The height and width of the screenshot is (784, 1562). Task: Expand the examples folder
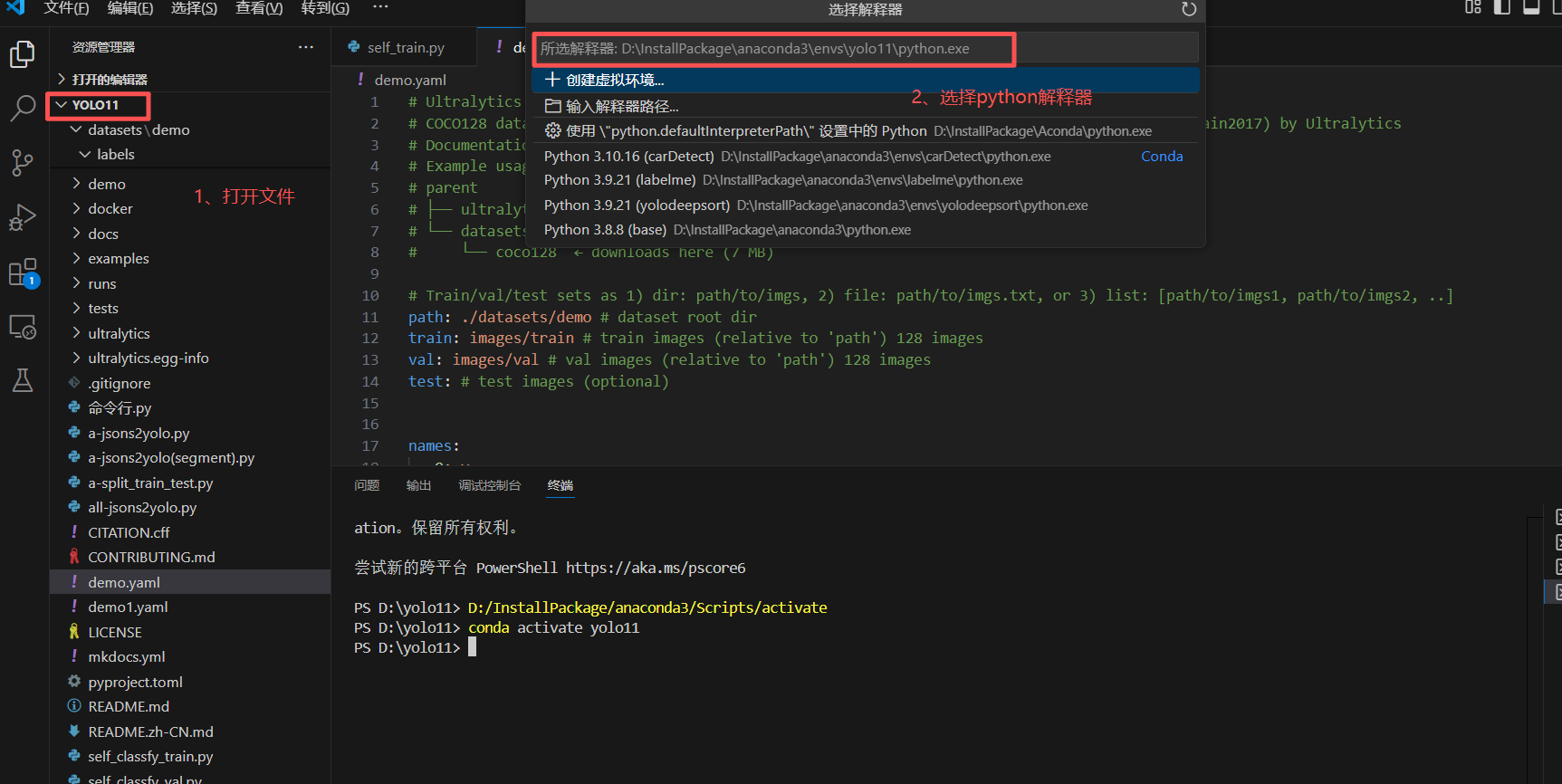(x=190, y=259)
